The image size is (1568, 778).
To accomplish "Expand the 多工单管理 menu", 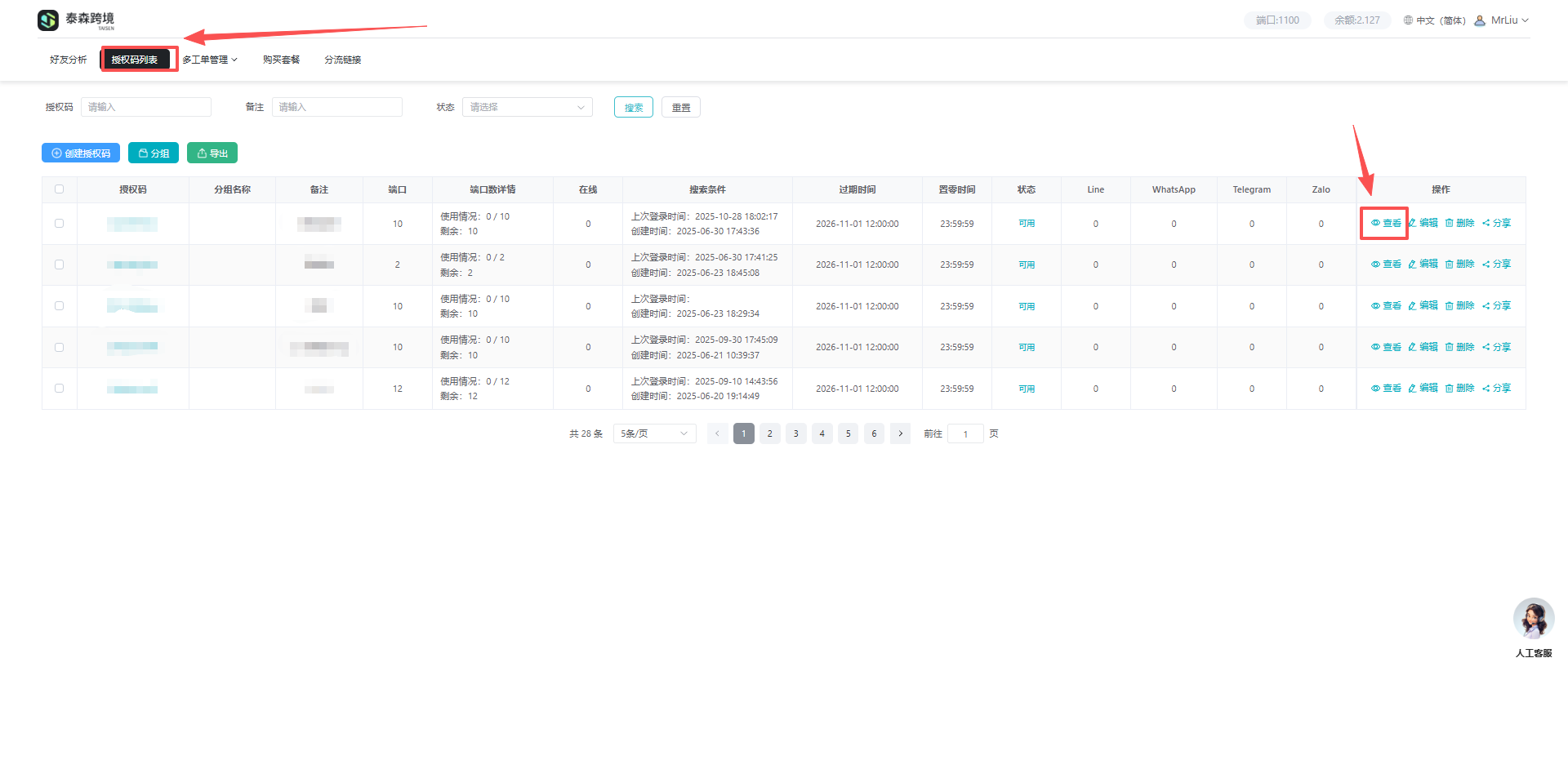I will 209,60.
